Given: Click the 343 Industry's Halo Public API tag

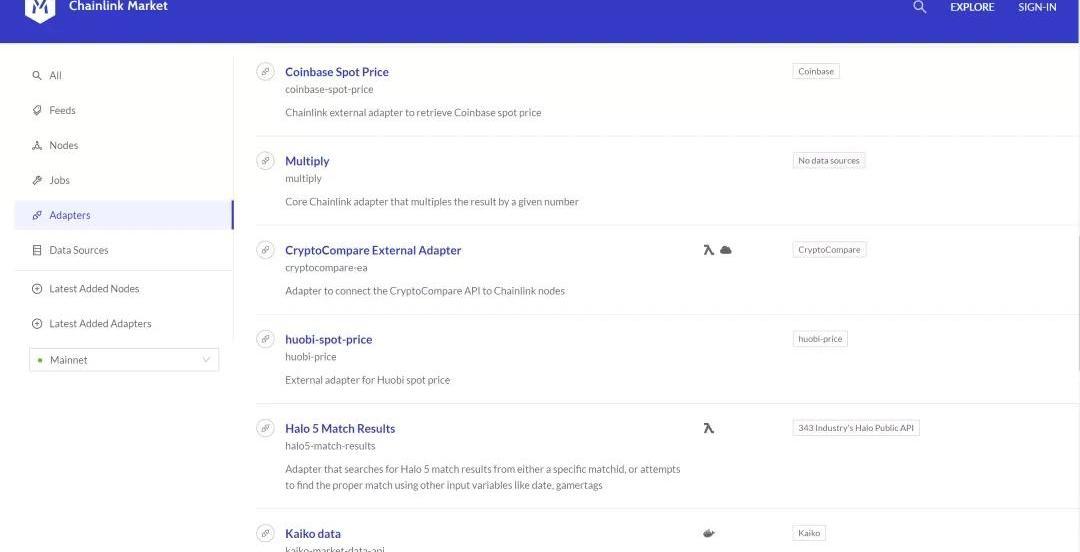Looking at the screenshot, I should [855, 428].
